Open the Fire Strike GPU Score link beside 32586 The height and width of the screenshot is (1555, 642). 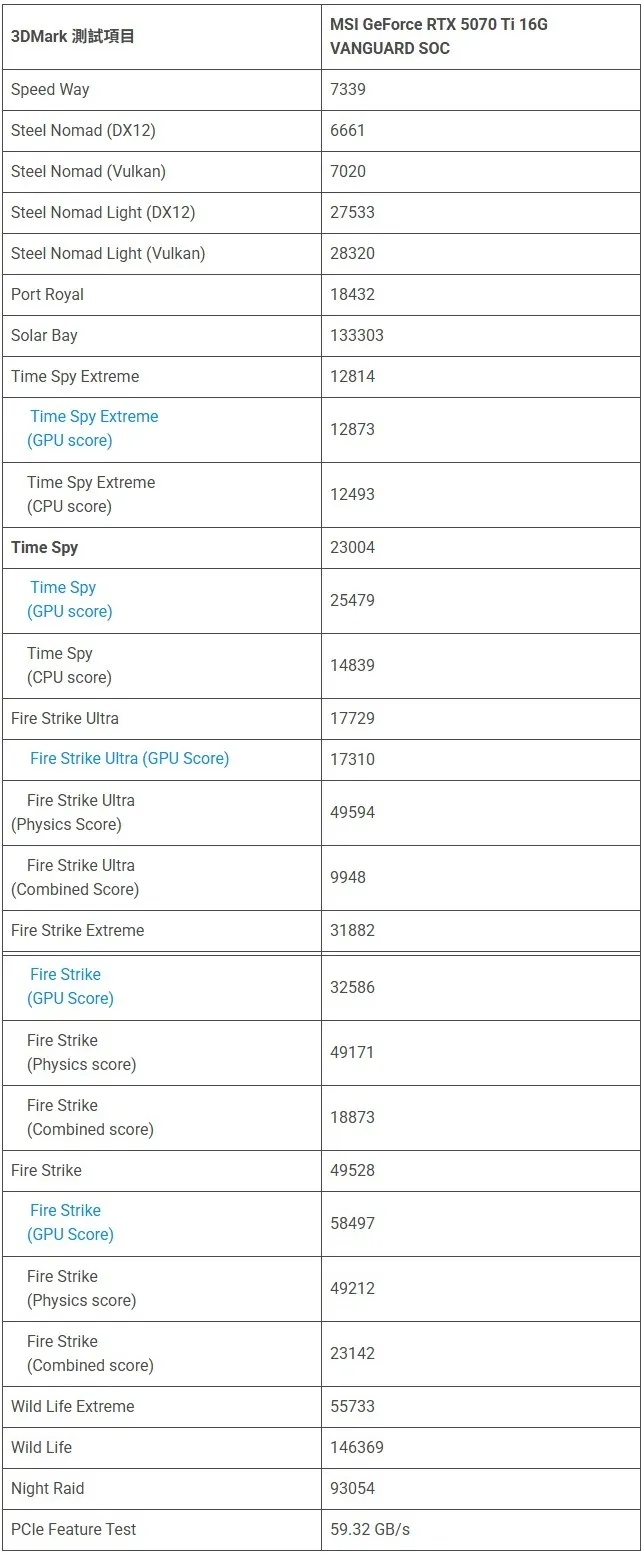(70, 986)
